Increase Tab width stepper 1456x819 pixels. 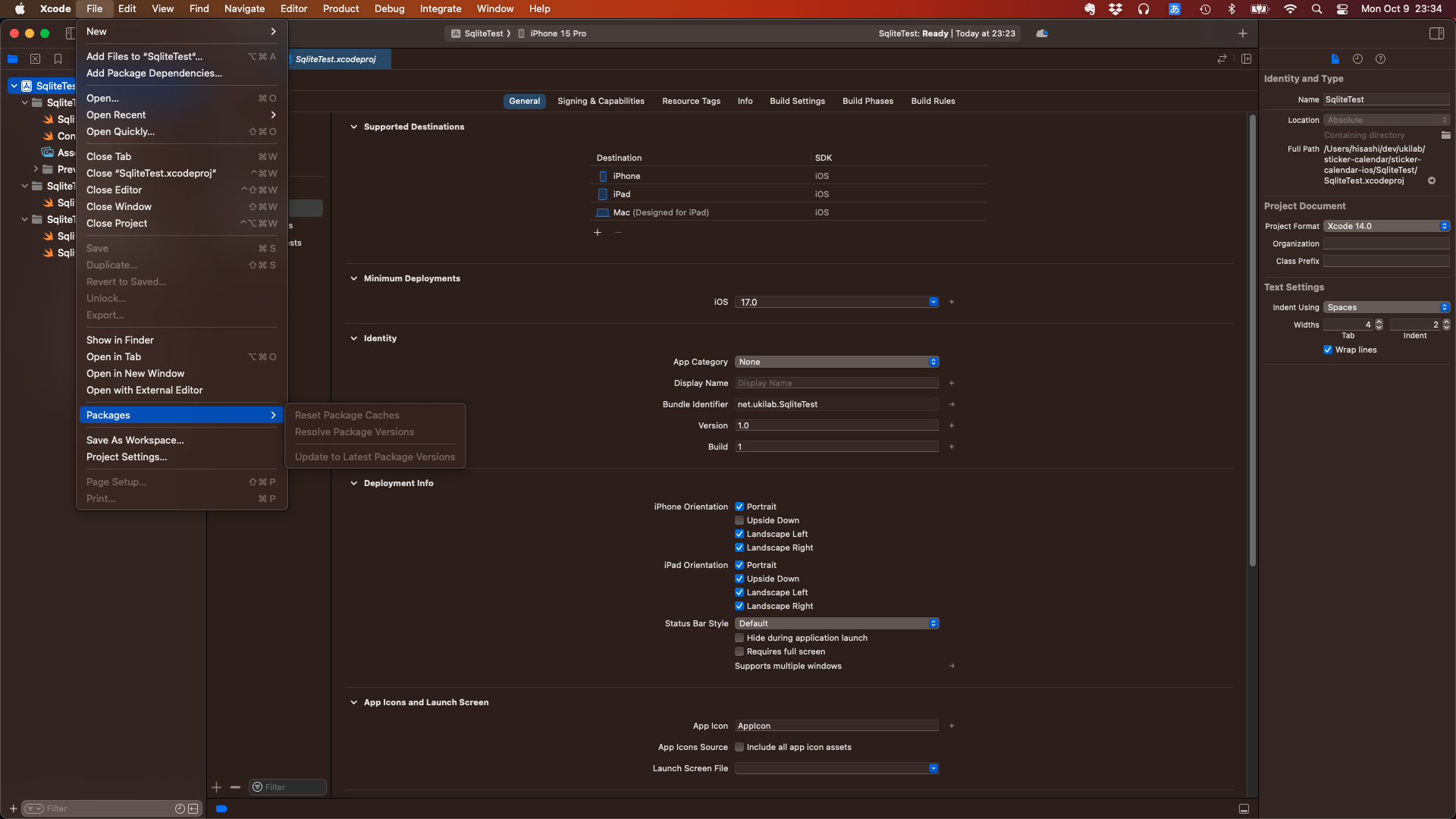pos(1379,322)
